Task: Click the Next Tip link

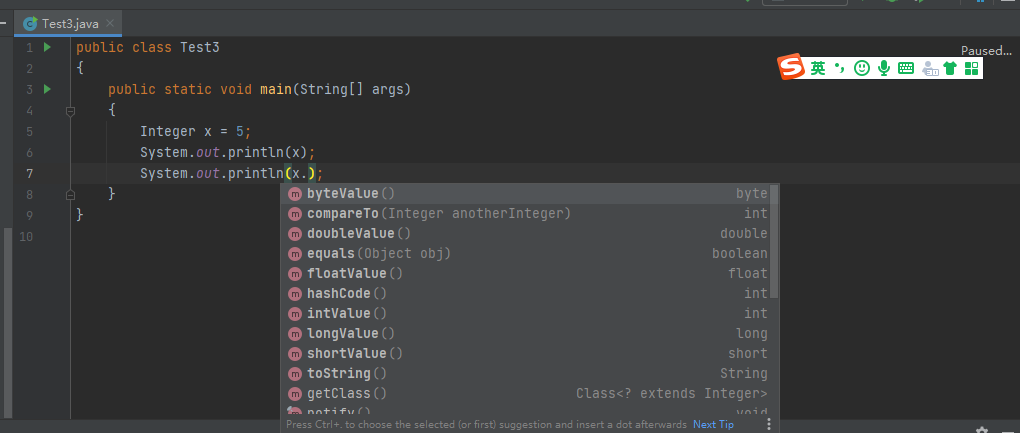Action: (713, 424)
